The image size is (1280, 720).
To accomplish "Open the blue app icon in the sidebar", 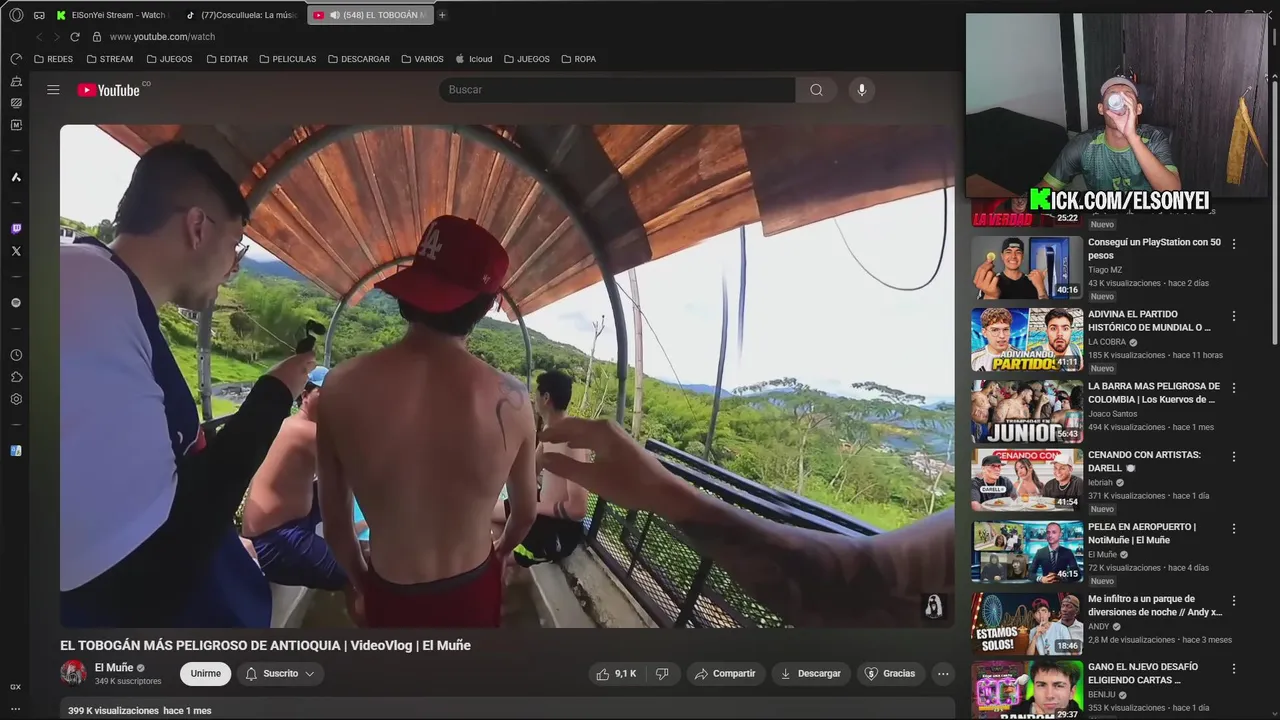I will (x=16, y=451).
